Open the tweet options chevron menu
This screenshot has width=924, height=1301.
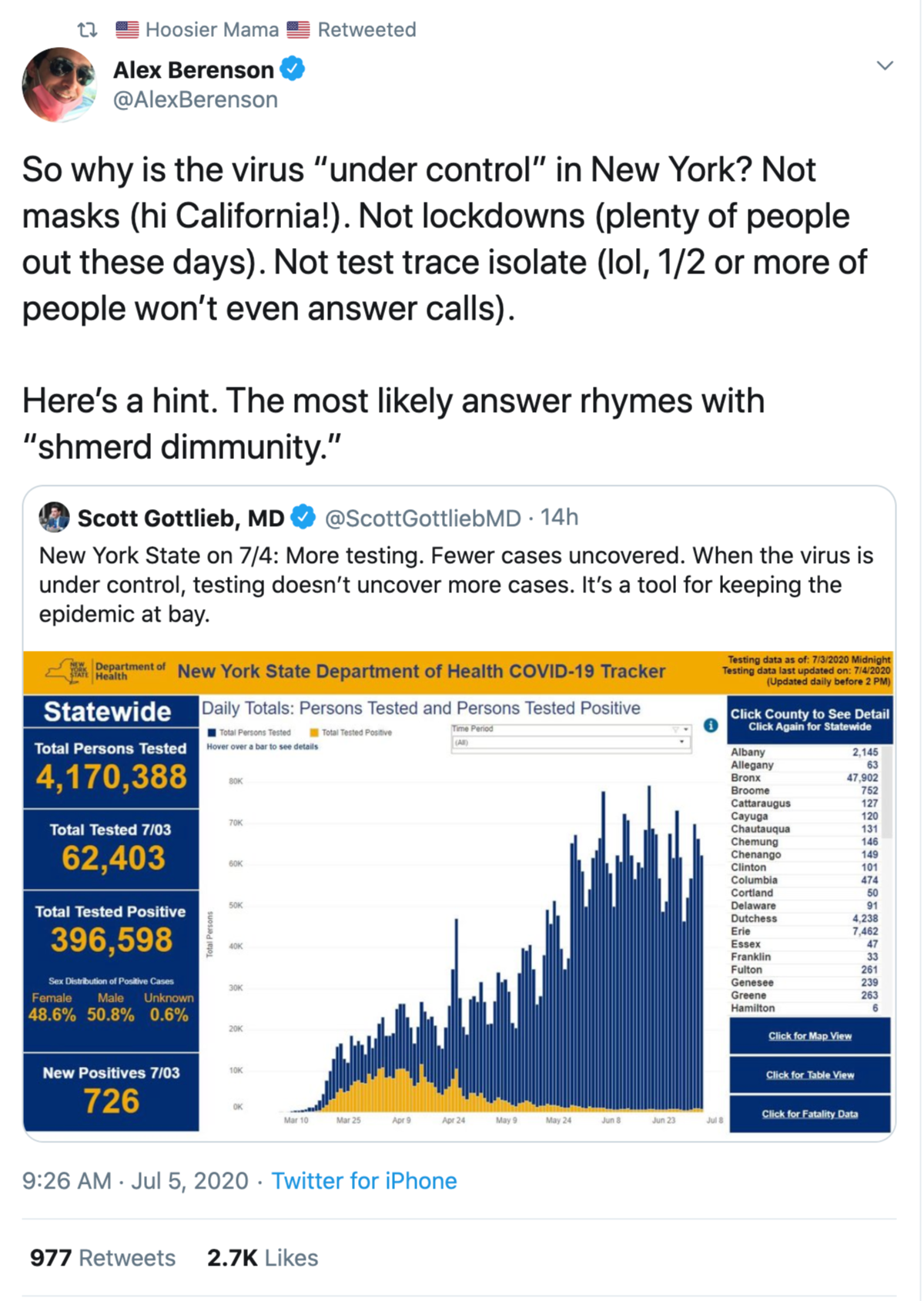tap(885, 66)
